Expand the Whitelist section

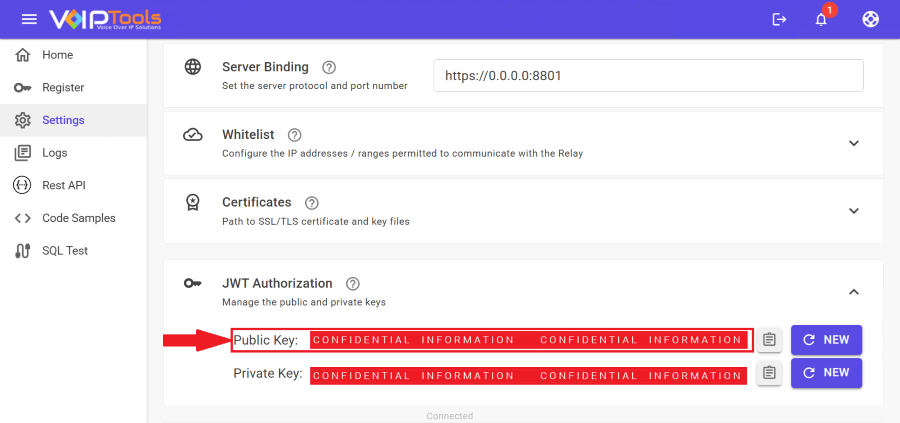[x=853, y=143]
